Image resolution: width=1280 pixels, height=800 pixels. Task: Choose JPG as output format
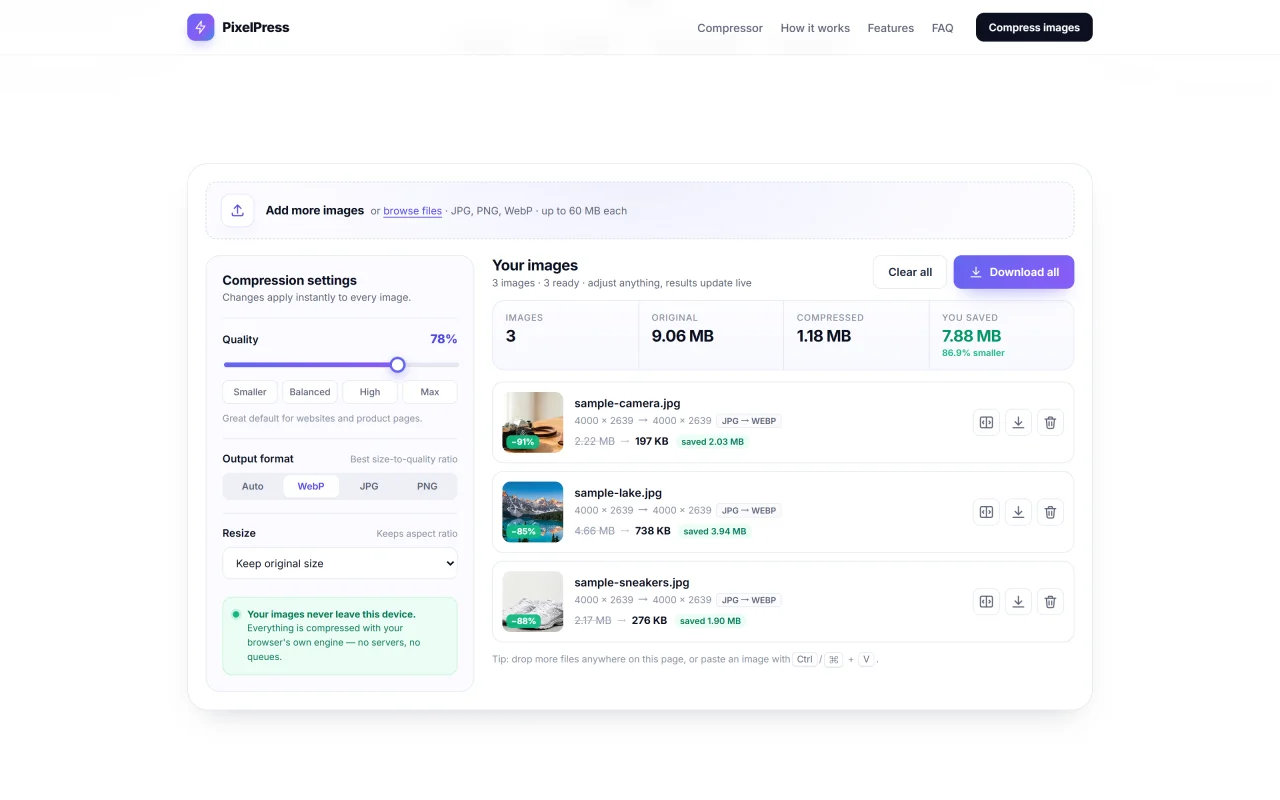tap(369, 486)
